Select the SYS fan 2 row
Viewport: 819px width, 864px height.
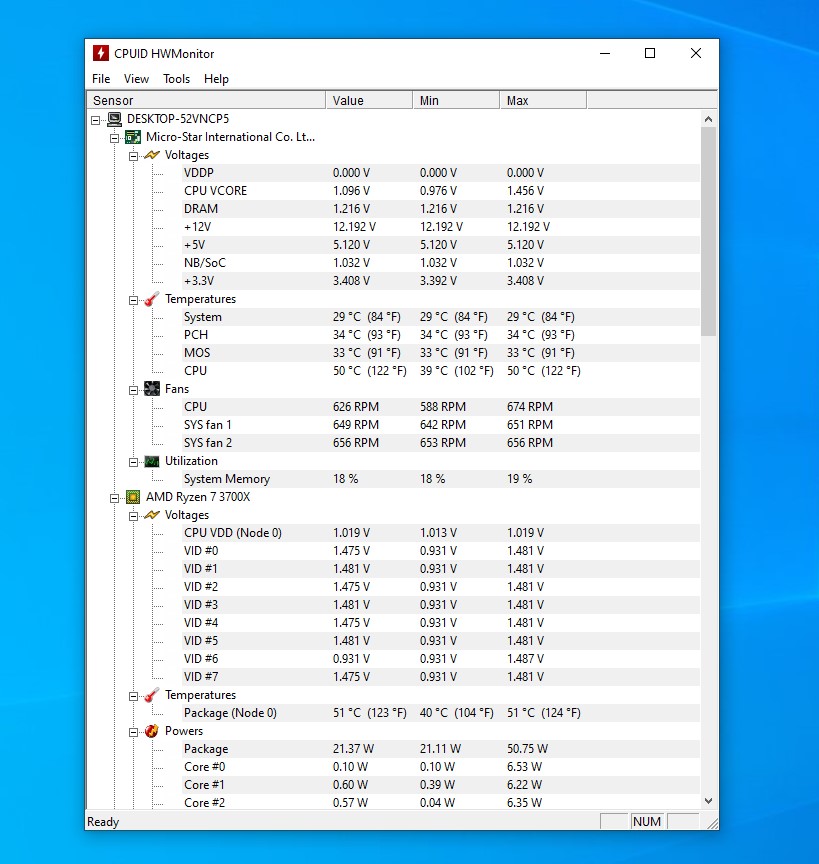pyautogui.click(x=441, y=443)
